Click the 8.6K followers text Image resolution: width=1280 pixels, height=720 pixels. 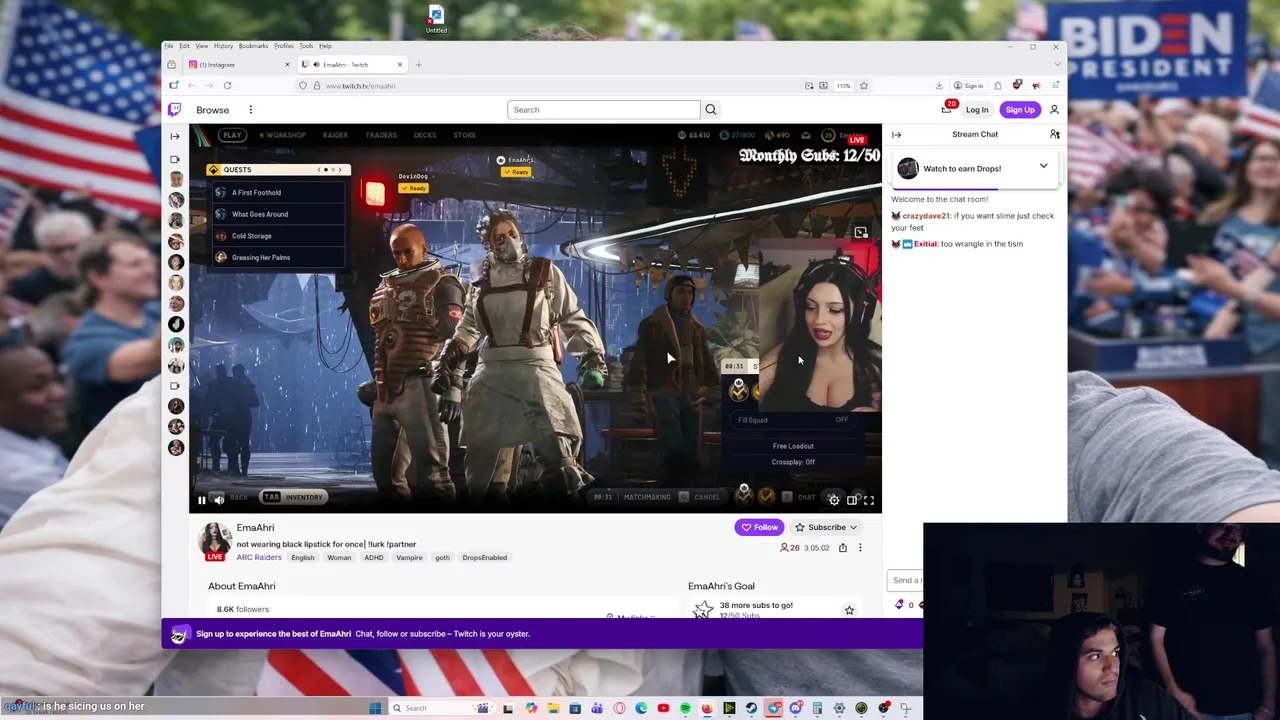243,609
